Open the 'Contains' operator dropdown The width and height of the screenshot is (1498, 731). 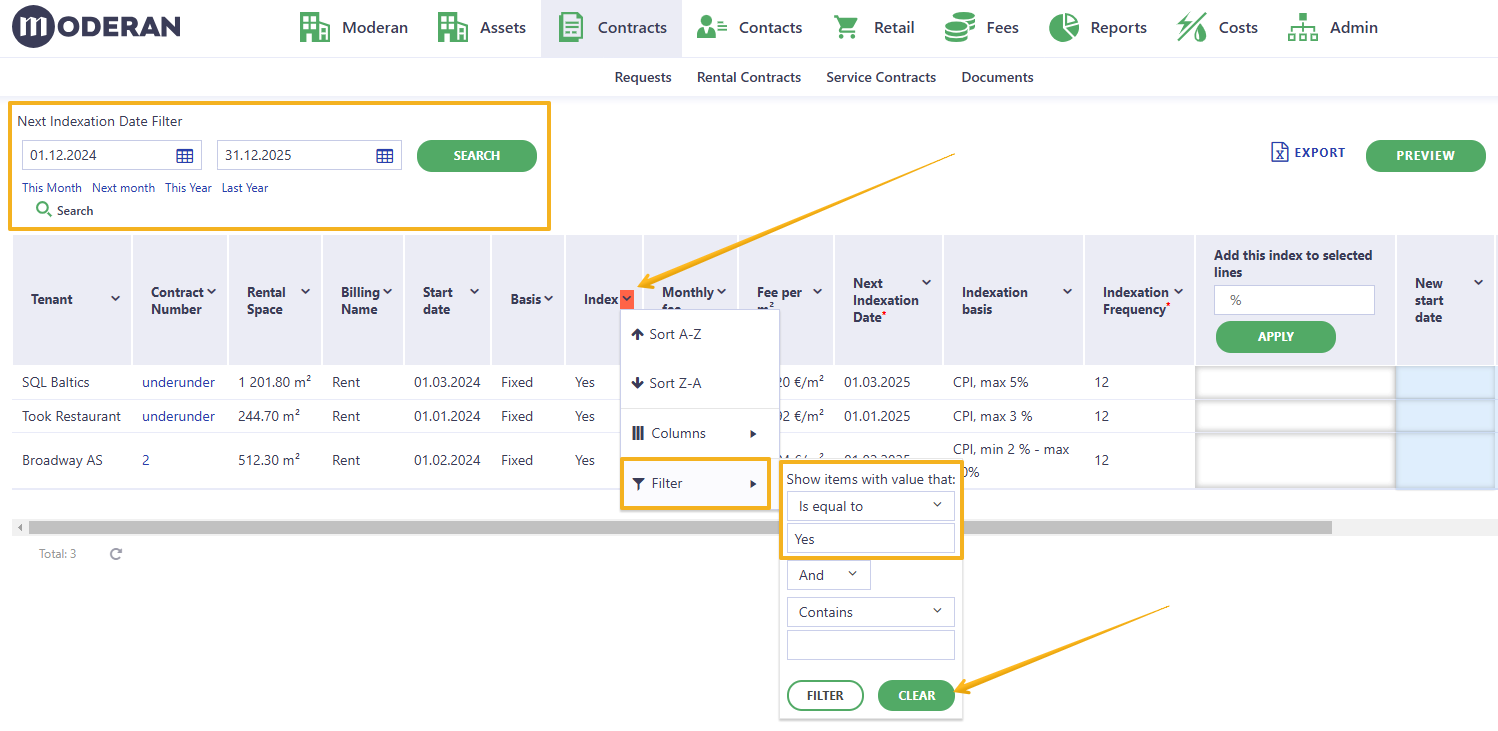[x=871, y=612]
